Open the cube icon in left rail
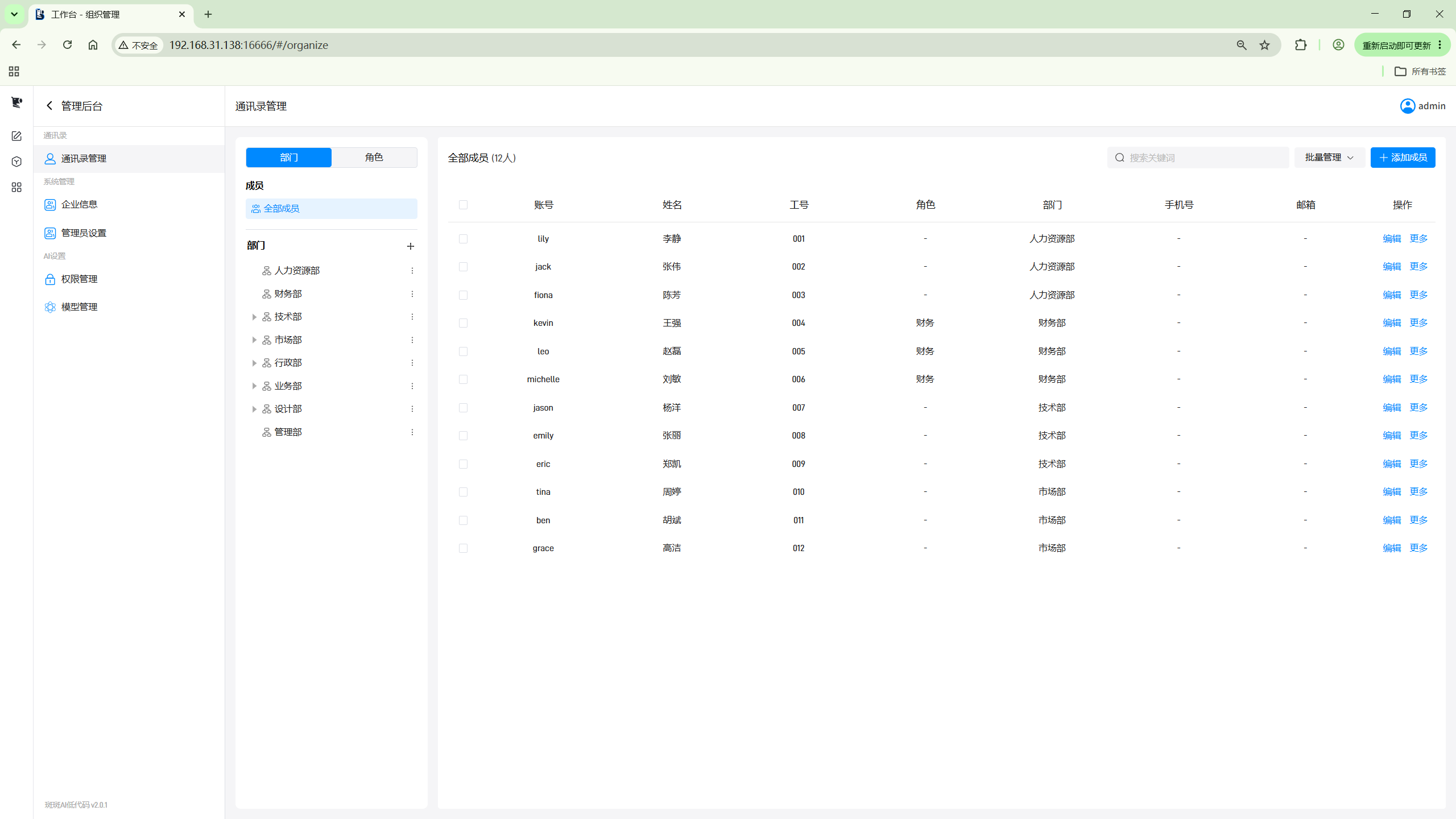 pos(16,162)
